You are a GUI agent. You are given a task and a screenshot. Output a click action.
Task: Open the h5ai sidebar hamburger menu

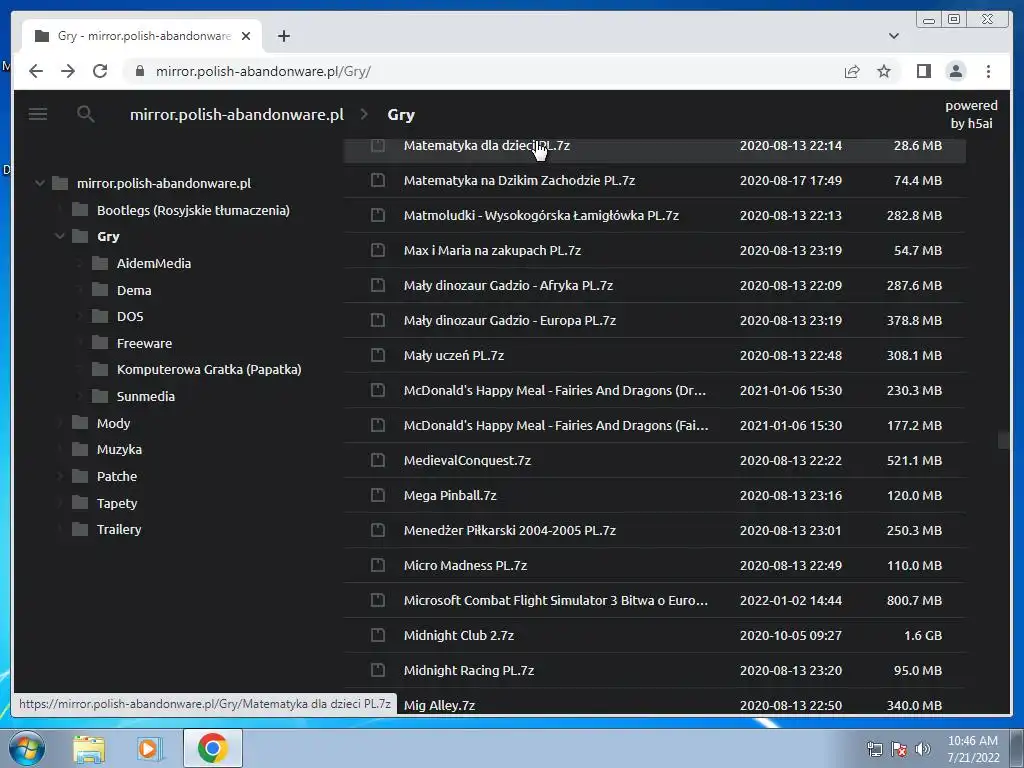(38, 114)
